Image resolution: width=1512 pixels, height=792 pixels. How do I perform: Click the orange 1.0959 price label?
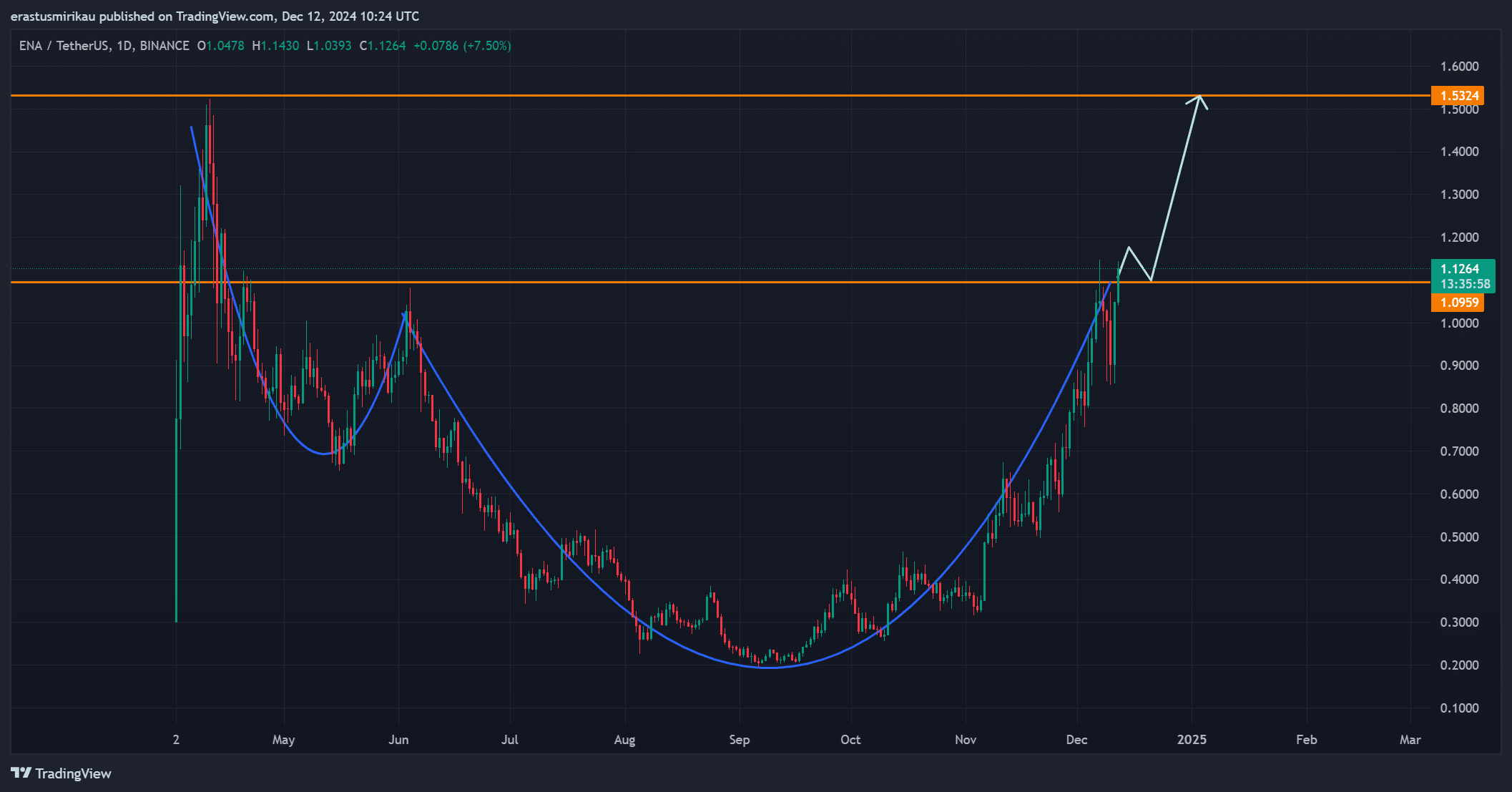(1457, 303)
